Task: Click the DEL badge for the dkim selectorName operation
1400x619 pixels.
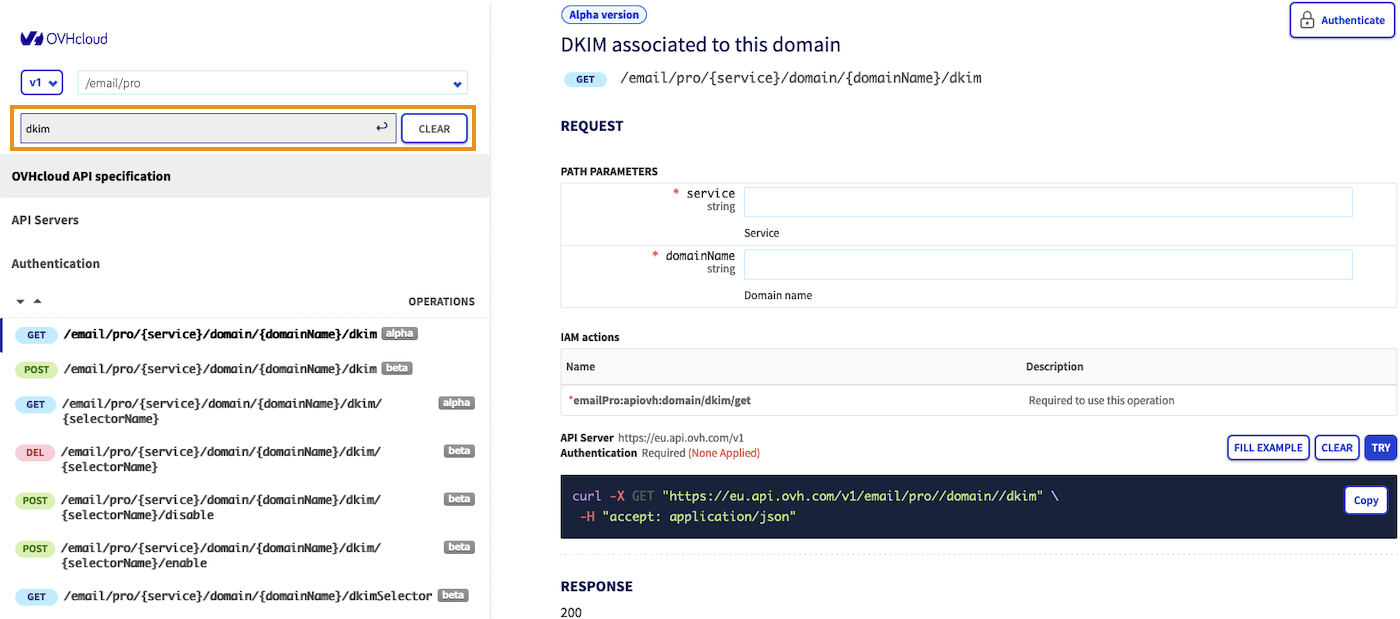Action: pyautogui.click(x=35, y=453)
